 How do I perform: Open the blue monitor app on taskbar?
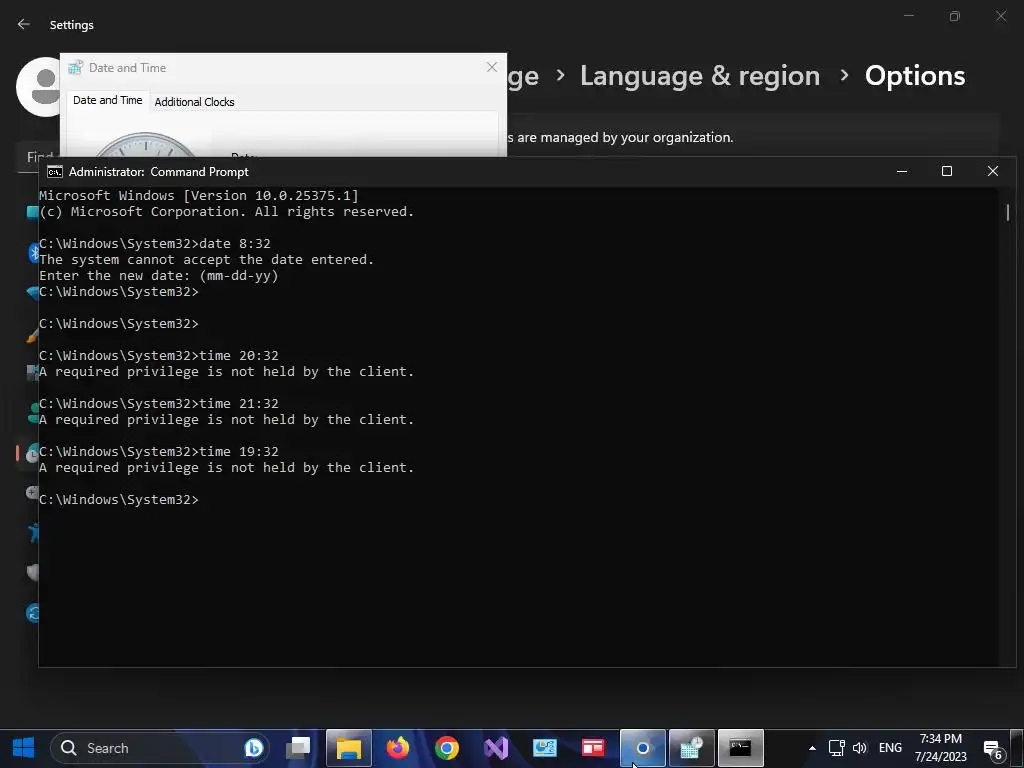pos(545,748)
